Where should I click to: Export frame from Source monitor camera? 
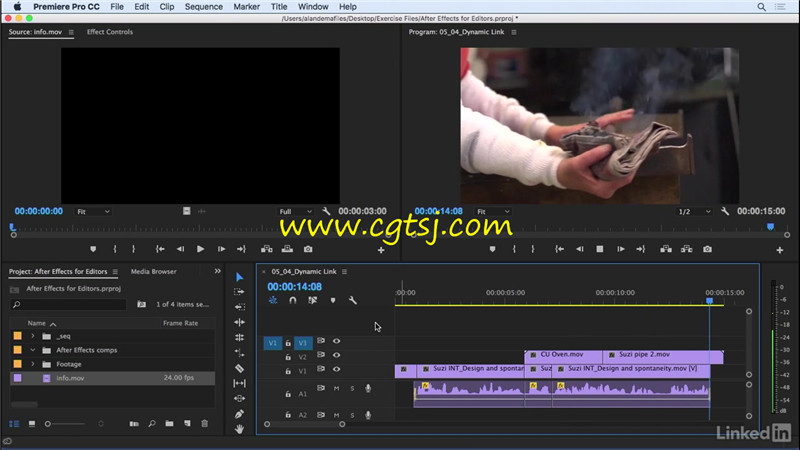tap(308, 249)
